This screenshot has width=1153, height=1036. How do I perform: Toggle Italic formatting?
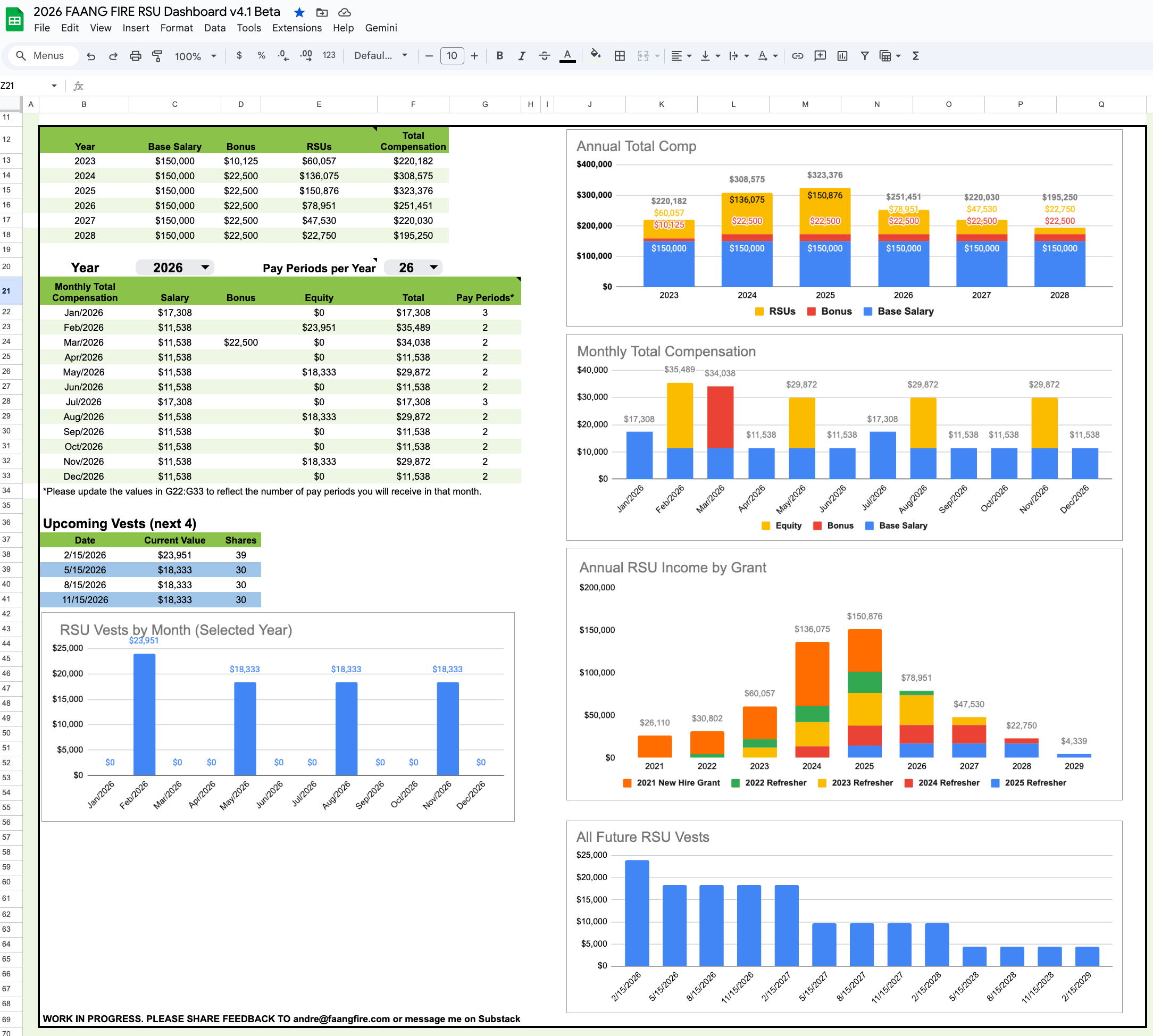tap(521, 56)
